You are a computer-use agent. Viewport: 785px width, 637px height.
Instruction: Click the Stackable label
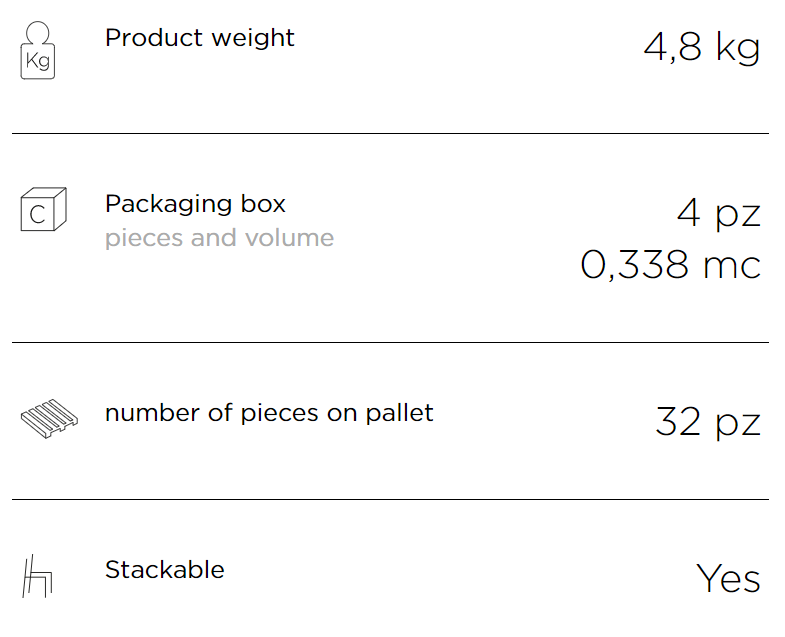pos(165,570)
